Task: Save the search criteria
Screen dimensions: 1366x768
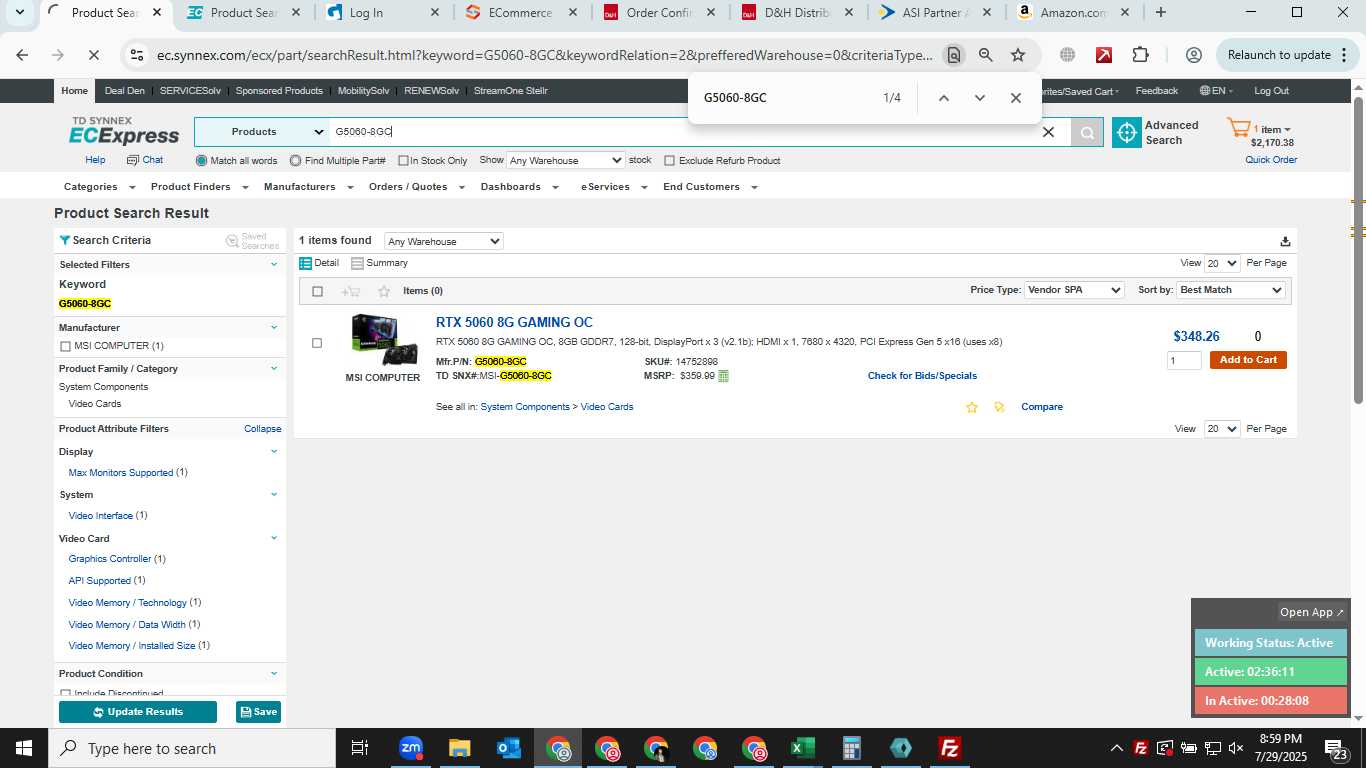Action: click(258, 712)
